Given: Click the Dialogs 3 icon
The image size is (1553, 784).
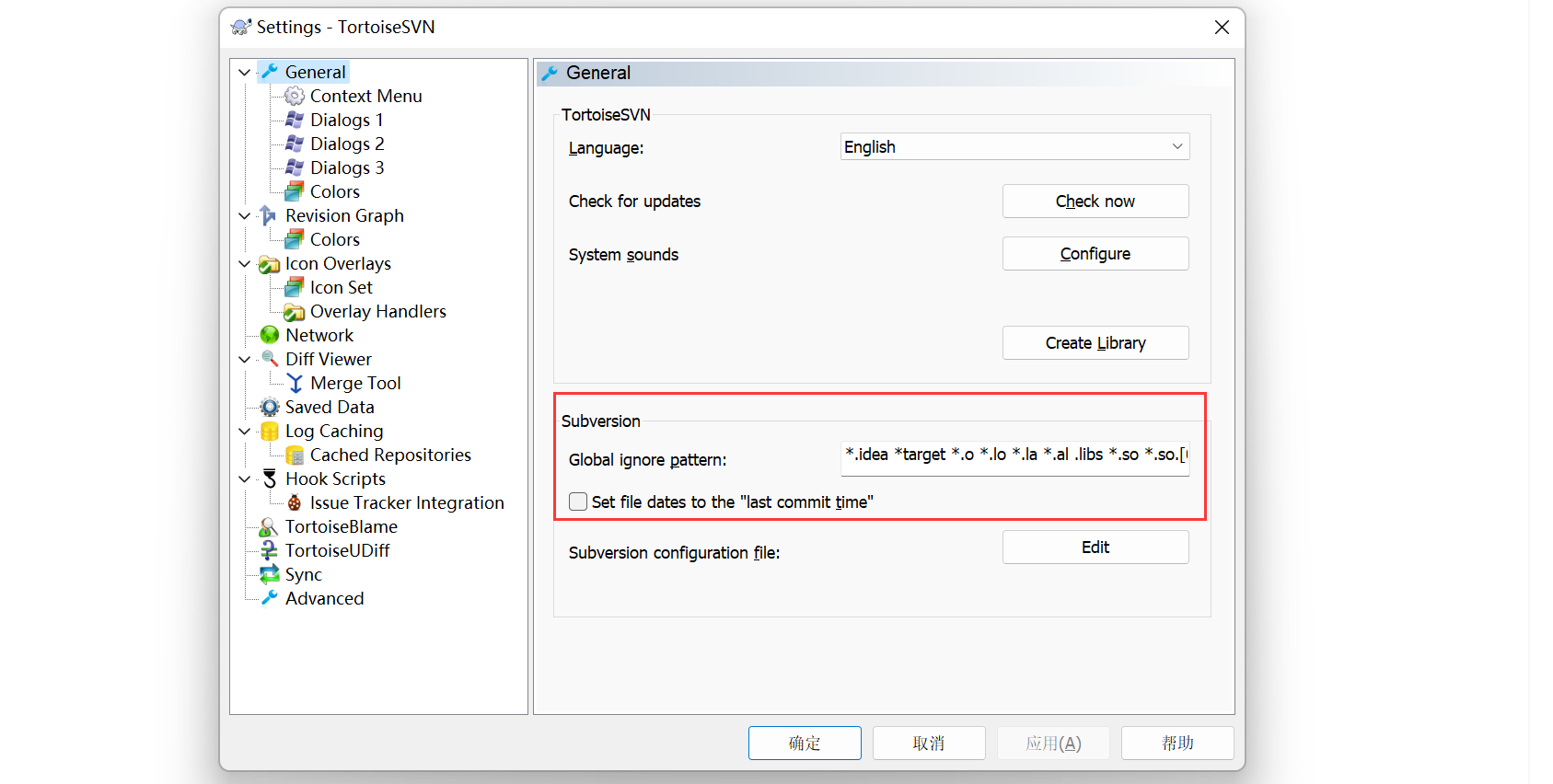Looking at the screenshot, I should tap(295, 167).
